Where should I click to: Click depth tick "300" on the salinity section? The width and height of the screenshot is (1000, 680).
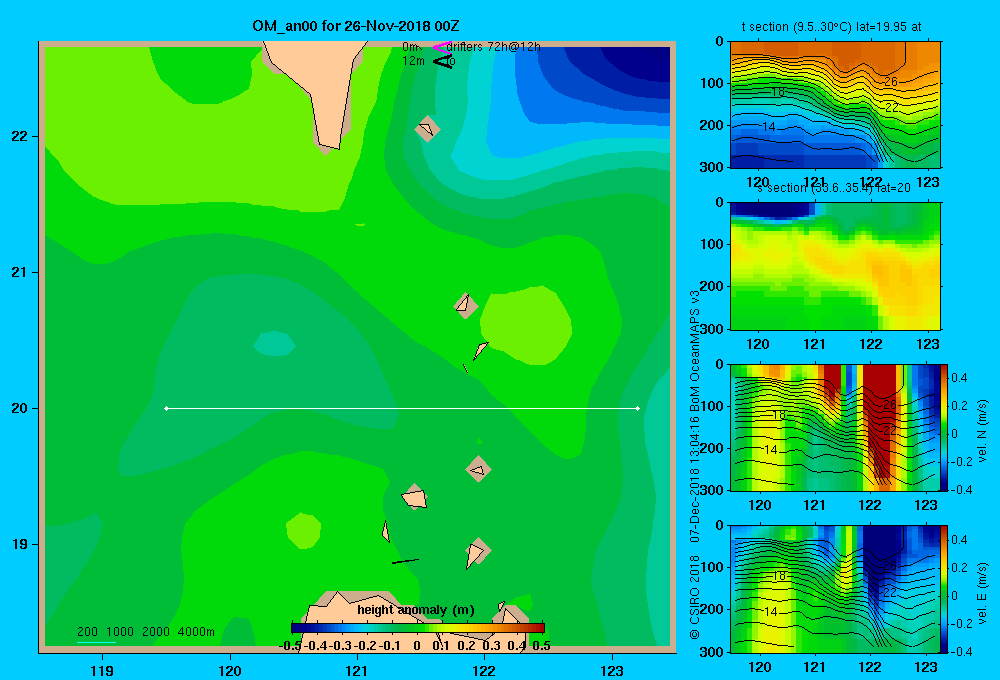712,329
